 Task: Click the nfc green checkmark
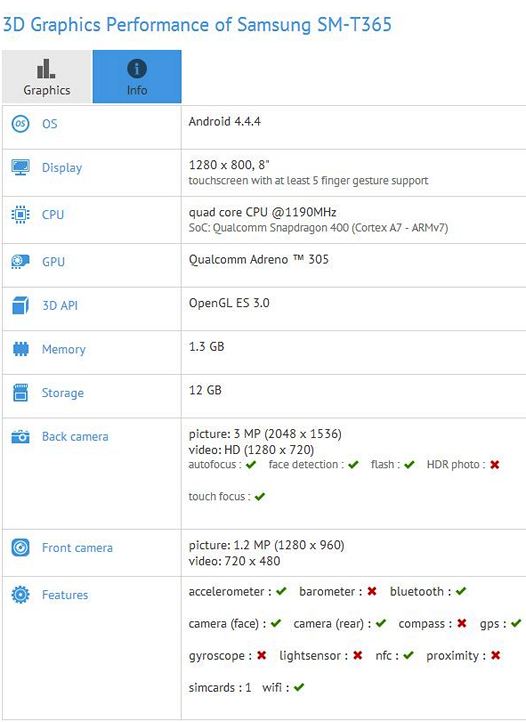point(409,655)
